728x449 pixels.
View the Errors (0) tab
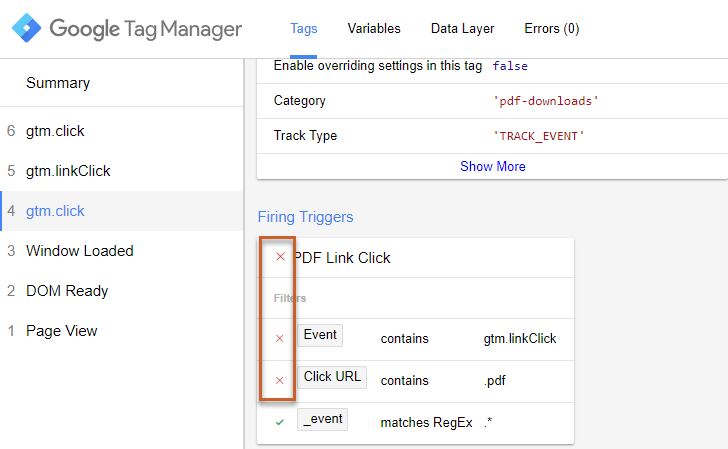pos(551,29)
